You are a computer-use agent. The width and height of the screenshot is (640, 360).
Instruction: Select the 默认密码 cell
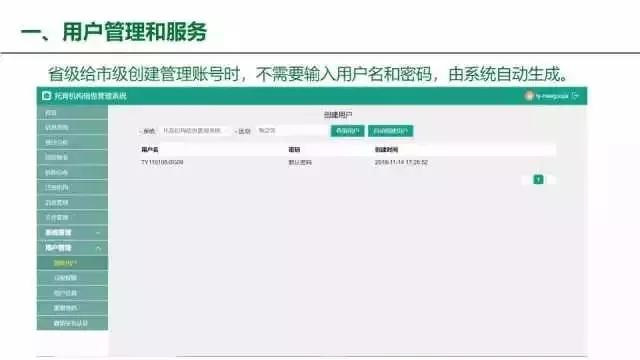(x=300, y=162)
